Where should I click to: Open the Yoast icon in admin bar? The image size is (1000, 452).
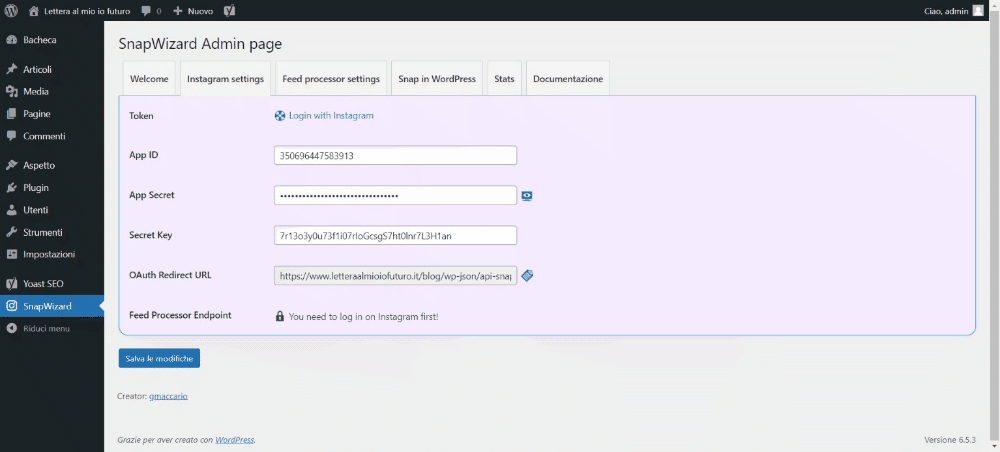tap(230, 11)
